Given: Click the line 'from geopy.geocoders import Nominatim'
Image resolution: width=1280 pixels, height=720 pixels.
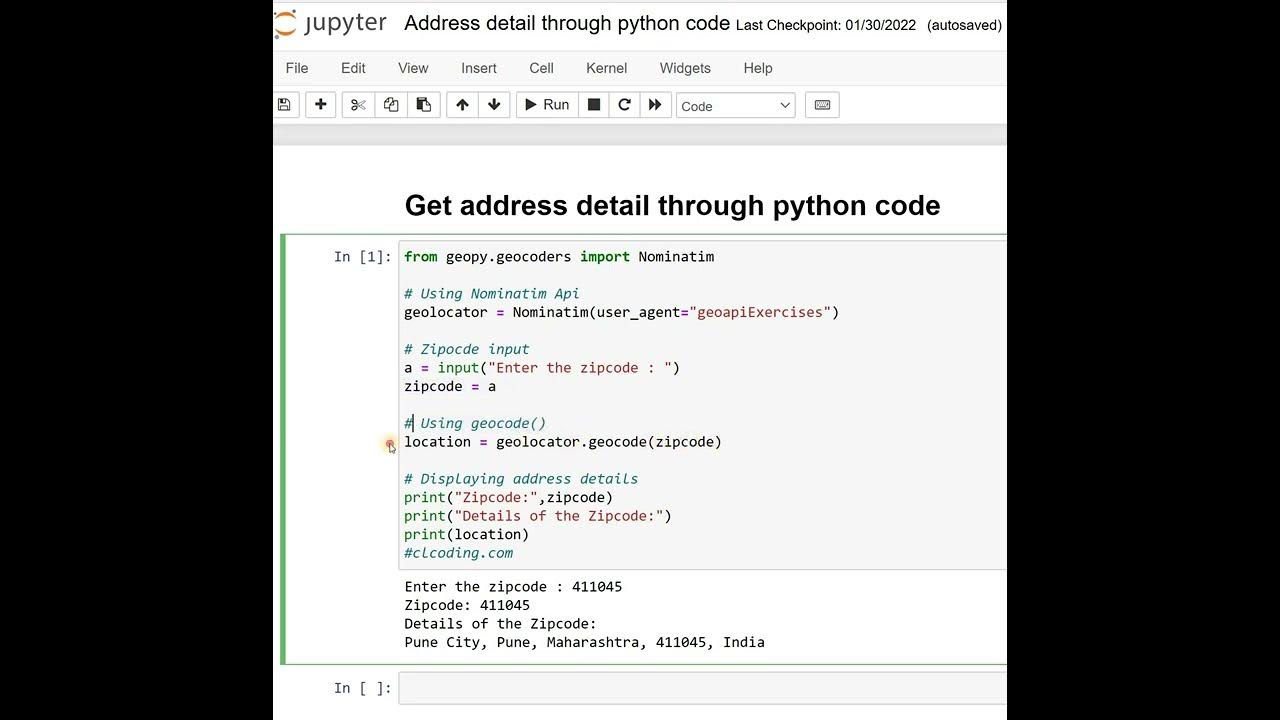Looking at the screenshot, I should pyautogui.click(x=559, y=257).
